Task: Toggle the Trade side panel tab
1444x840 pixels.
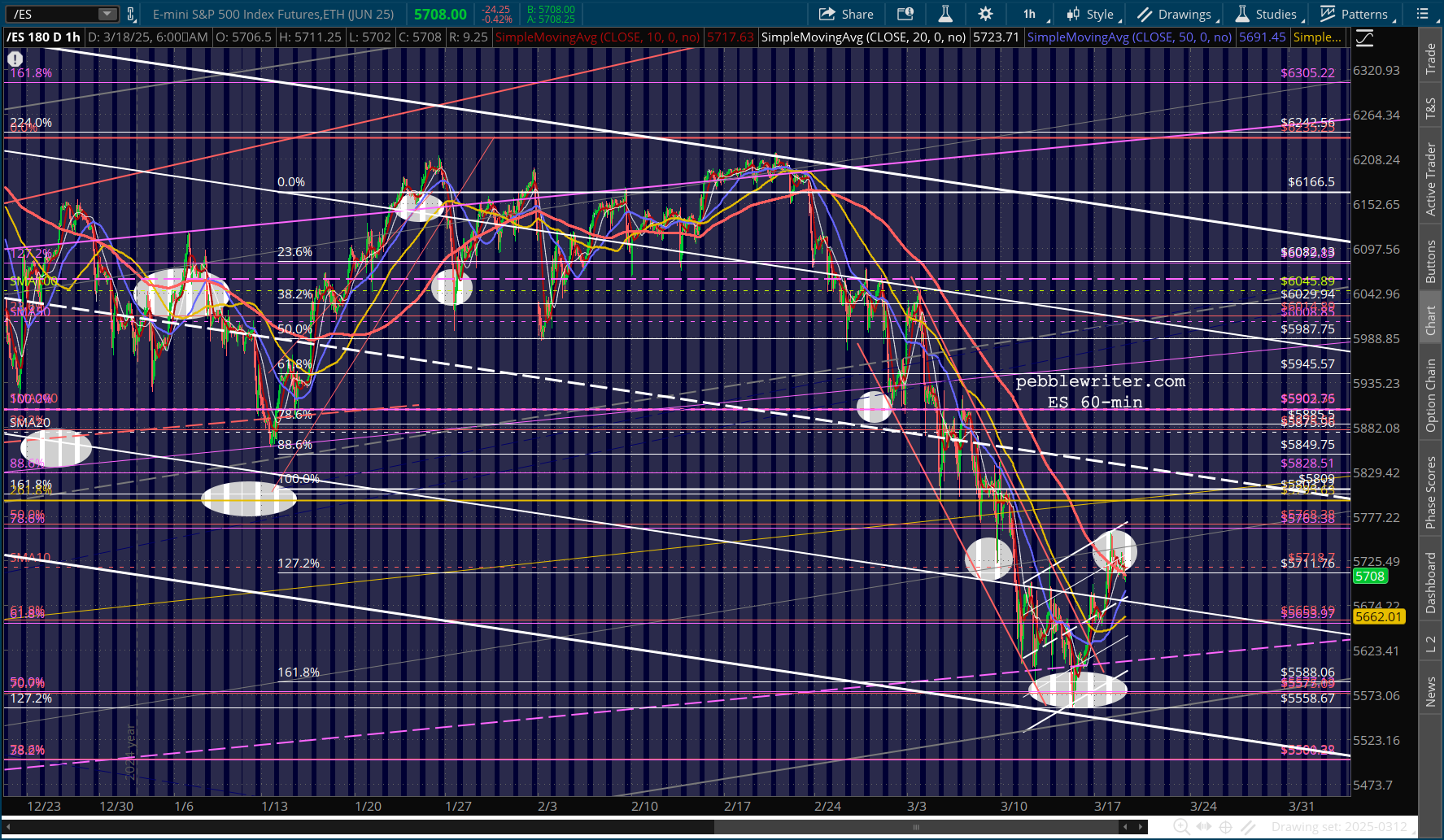Action: tap(1430, 59)
